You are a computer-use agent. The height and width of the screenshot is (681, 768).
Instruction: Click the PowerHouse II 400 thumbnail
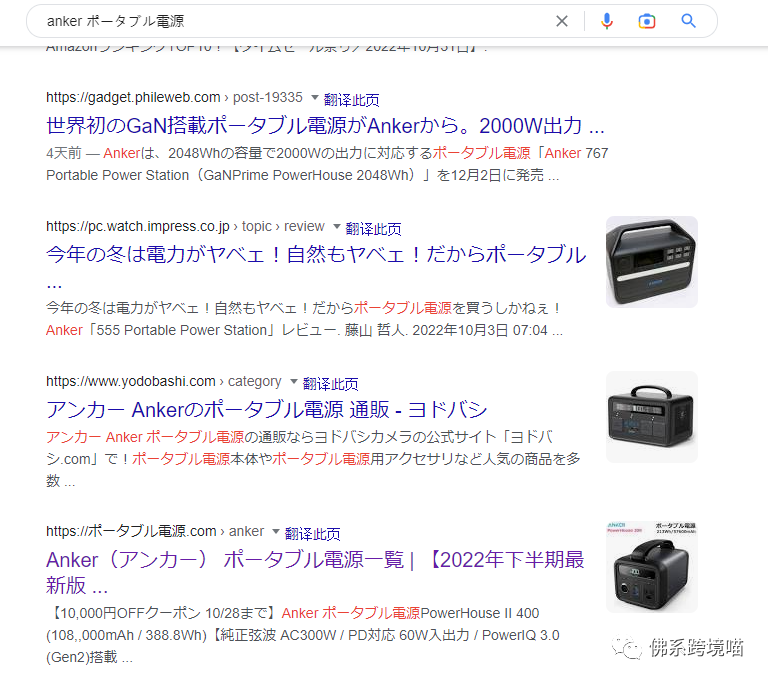(651, 567)
